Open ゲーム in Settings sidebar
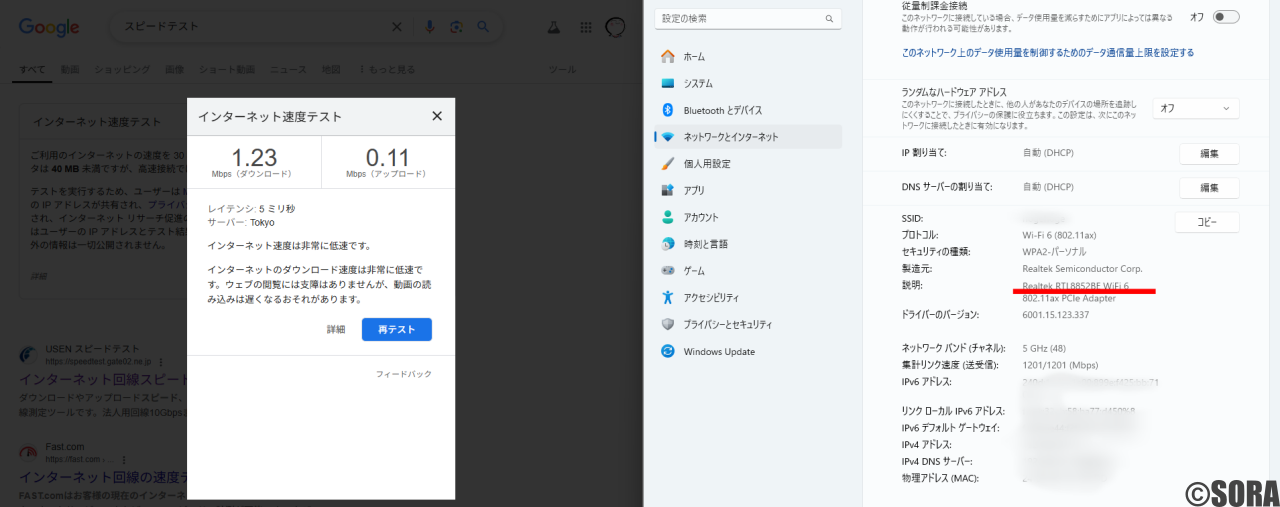The image size is (1280, 507). pos(748,270)
